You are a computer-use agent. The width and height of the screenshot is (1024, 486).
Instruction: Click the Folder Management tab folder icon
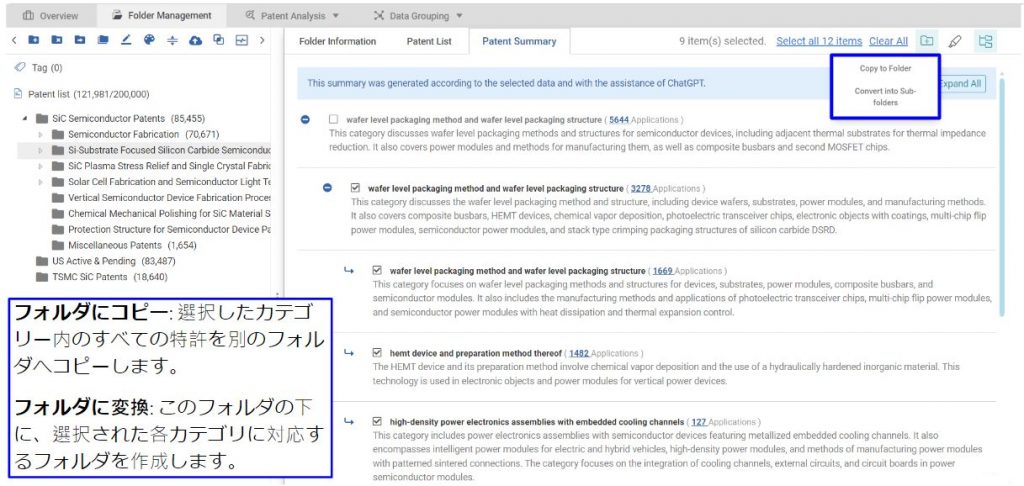pos(117,15)
